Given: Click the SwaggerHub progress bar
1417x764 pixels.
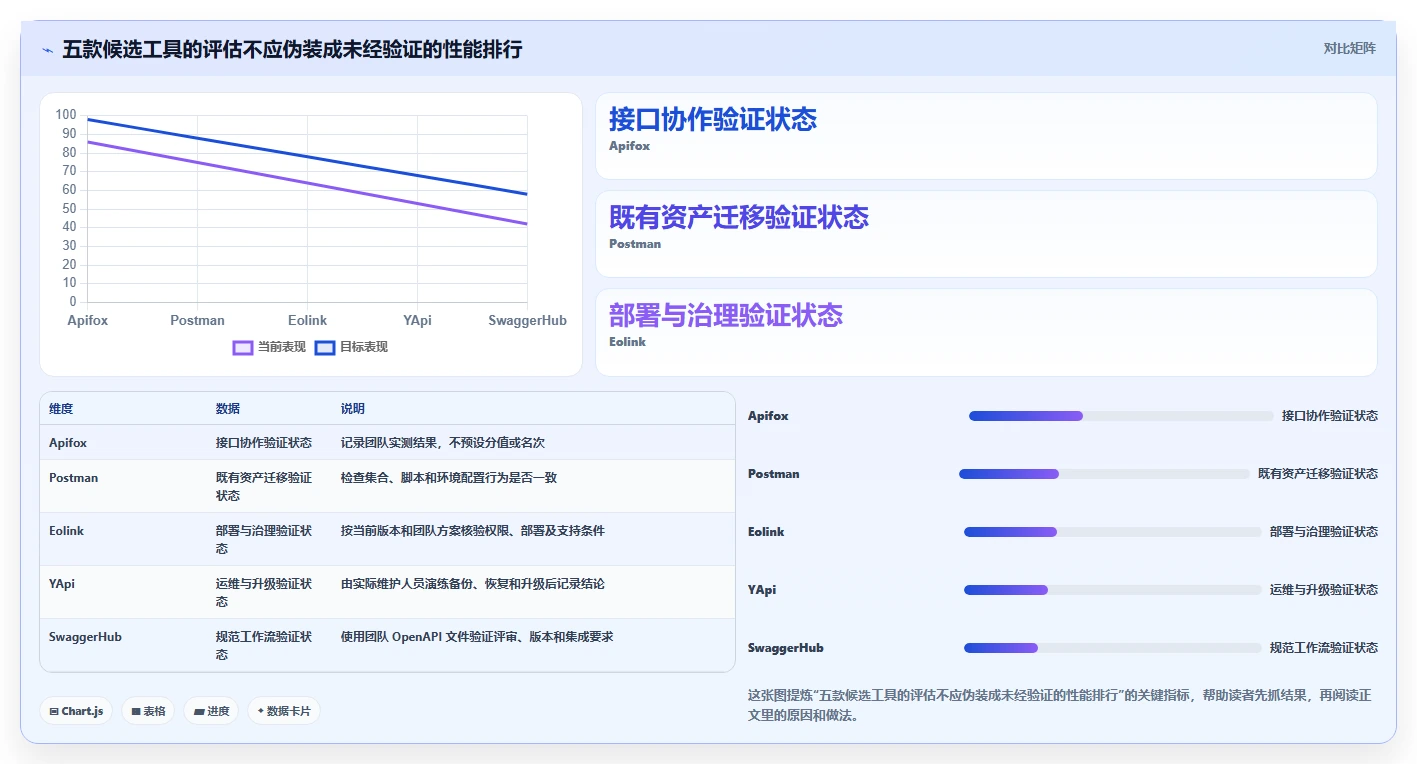Looking at the screenshot, I should 1113,648.
